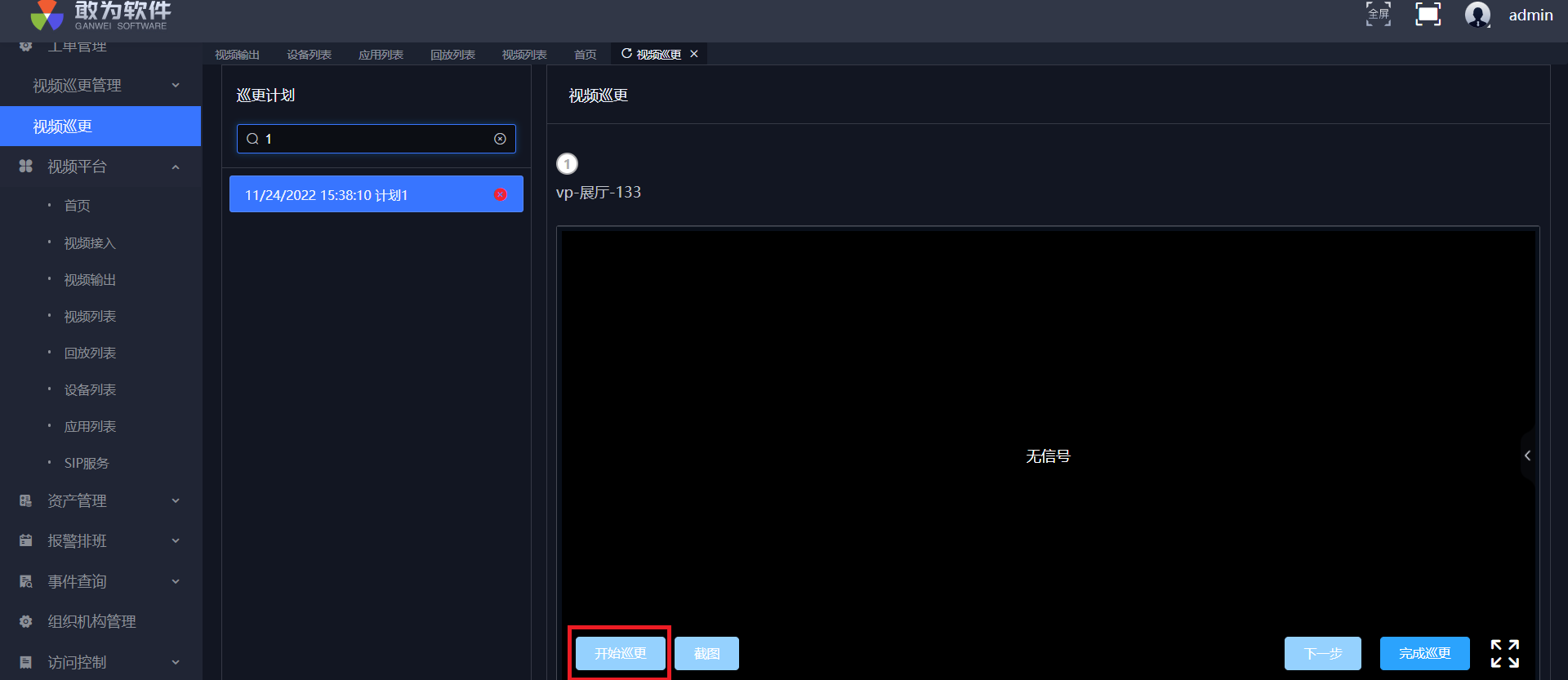Open 视频列表 in sidebar menu
The image size is (1568, 680).
click(90, 316)
